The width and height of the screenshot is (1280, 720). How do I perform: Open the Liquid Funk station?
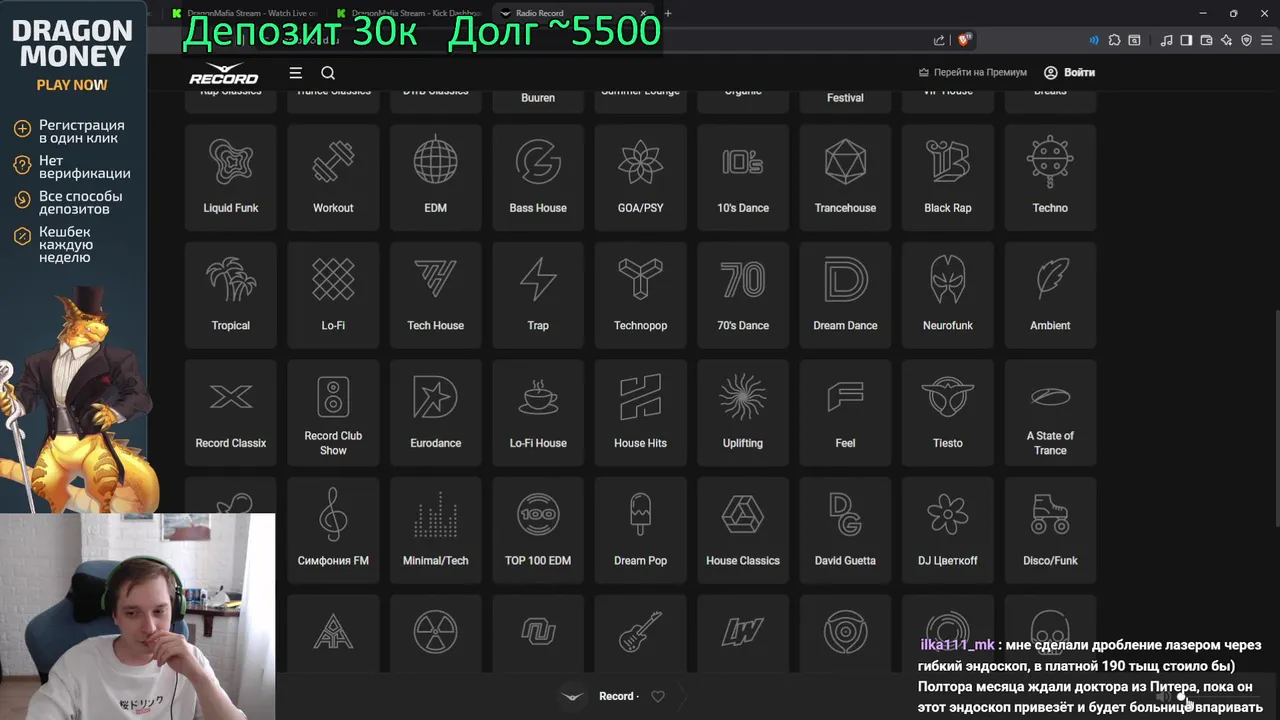click(231, 177)
